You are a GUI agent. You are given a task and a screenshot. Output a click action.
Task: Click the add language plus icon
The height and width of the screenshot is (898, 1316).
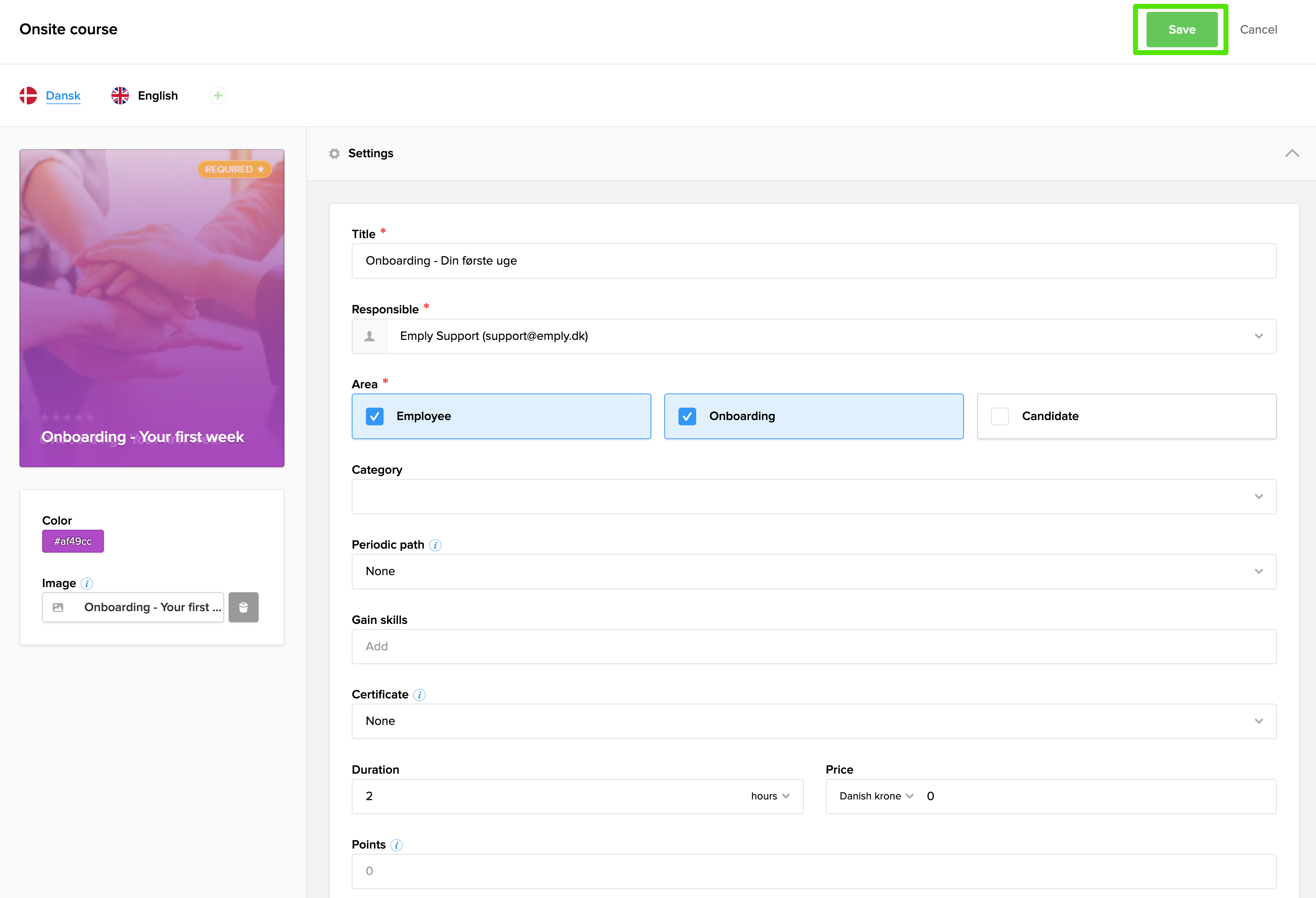218,96
